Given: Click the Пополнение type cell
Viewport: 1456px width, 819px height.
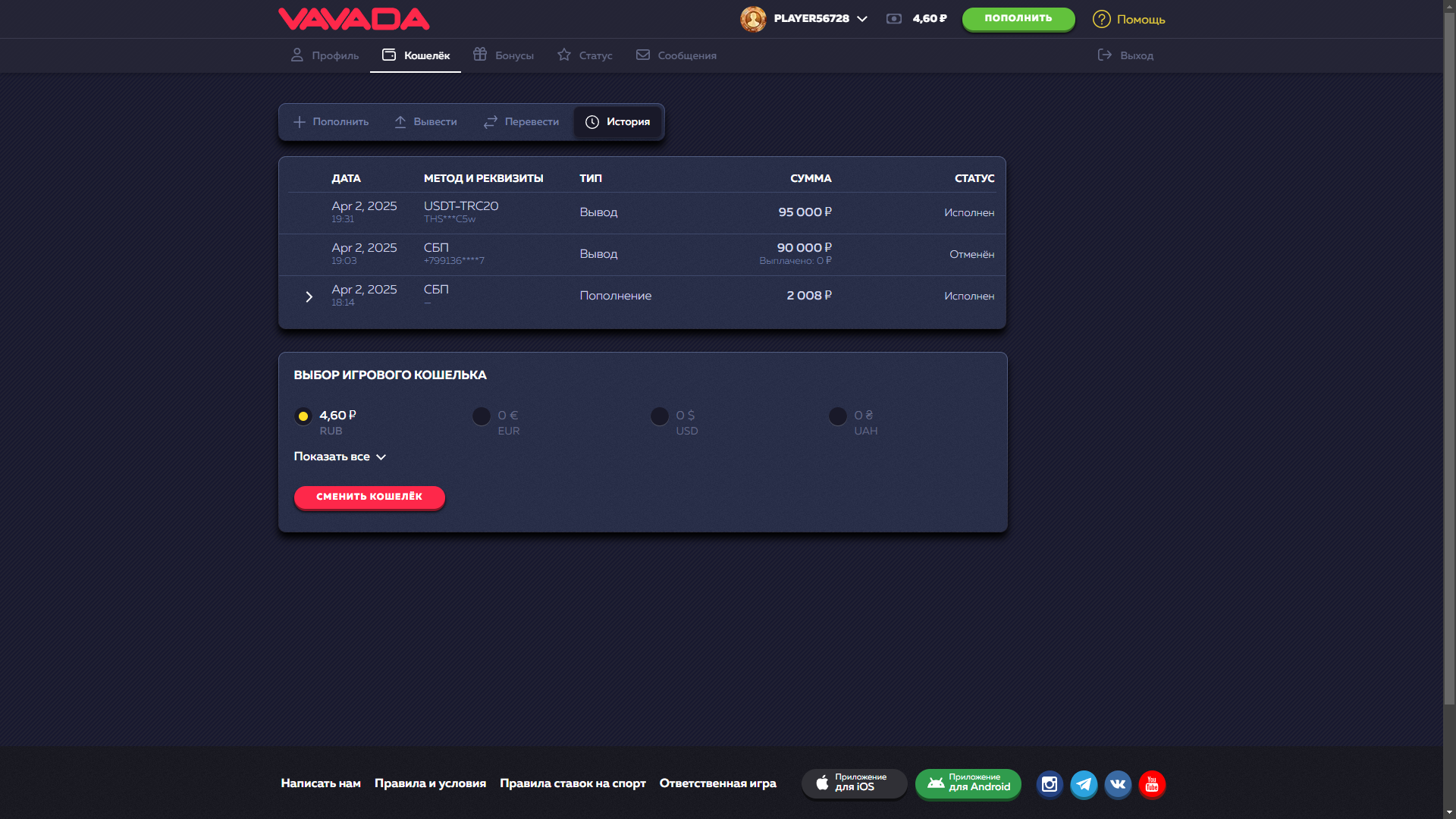Looking at the screenshot, I should (615, 296).
